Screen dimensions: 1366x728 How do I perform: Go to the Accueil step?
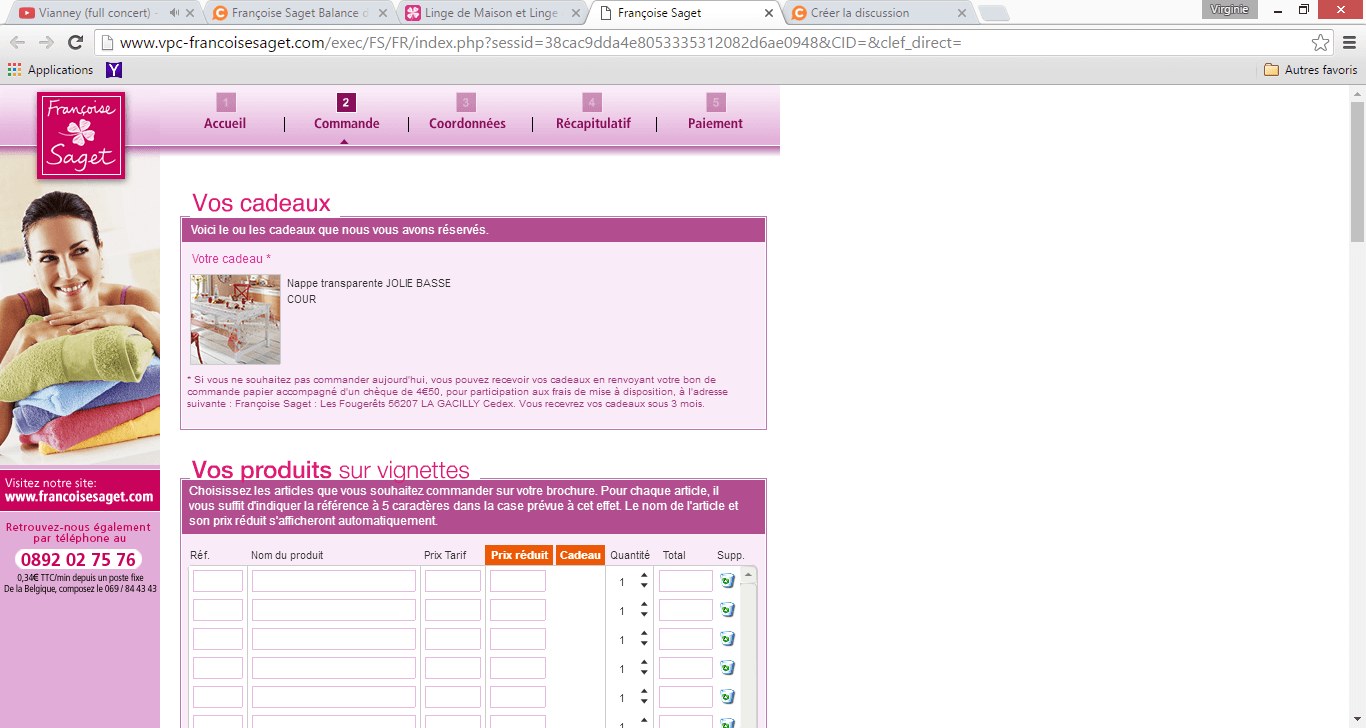[x=225, y=123]
